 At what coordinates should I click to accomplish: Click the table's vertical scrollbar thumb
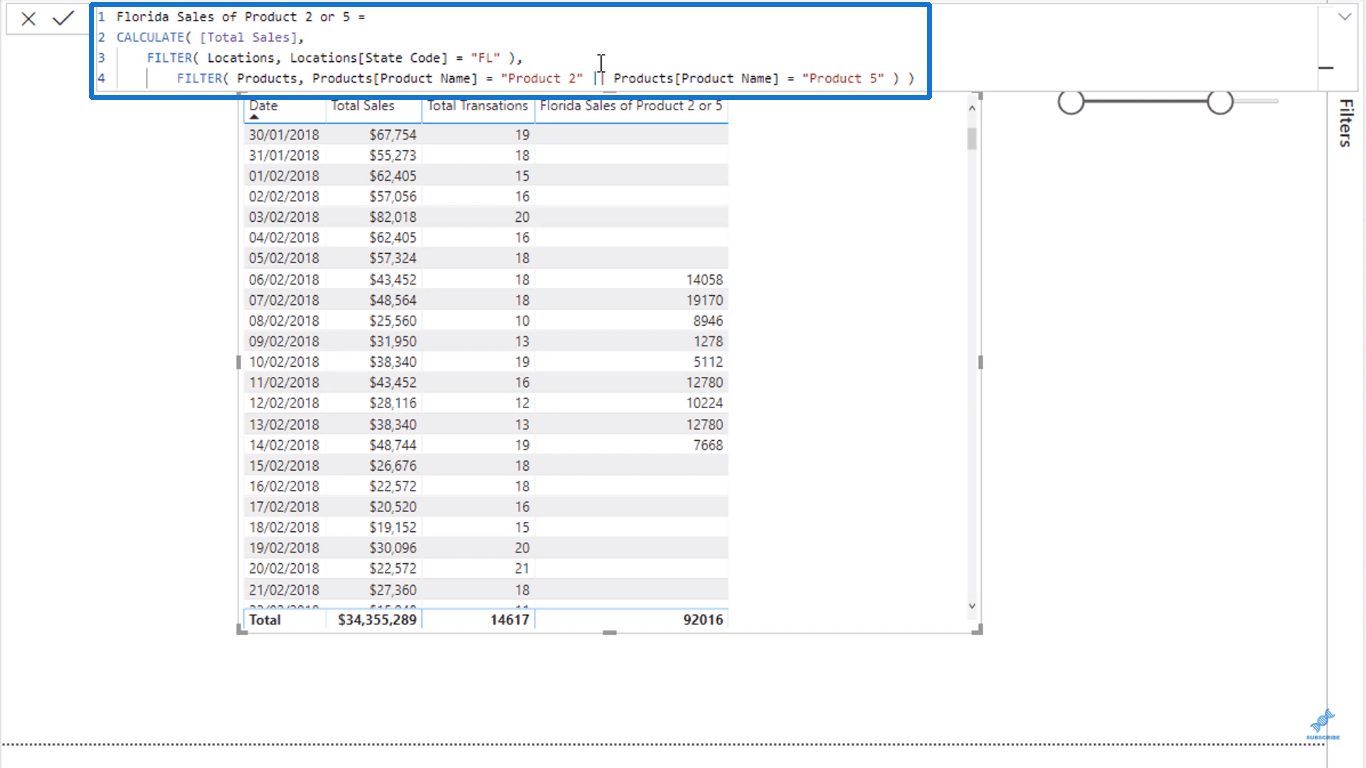click(972, 138)
